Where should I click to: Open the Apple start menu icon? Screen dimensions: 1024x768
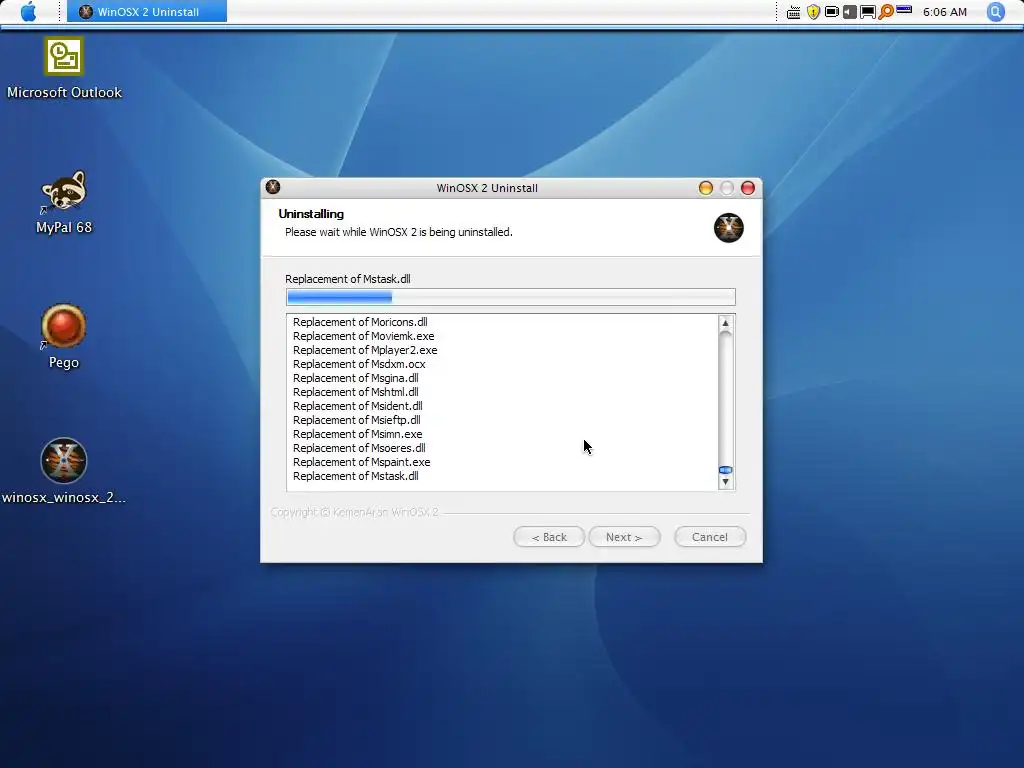[x=29, y=11]
